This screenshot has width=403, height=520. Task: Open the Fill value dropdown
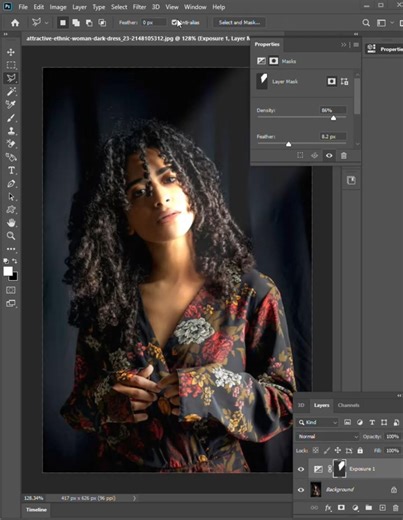392,450
